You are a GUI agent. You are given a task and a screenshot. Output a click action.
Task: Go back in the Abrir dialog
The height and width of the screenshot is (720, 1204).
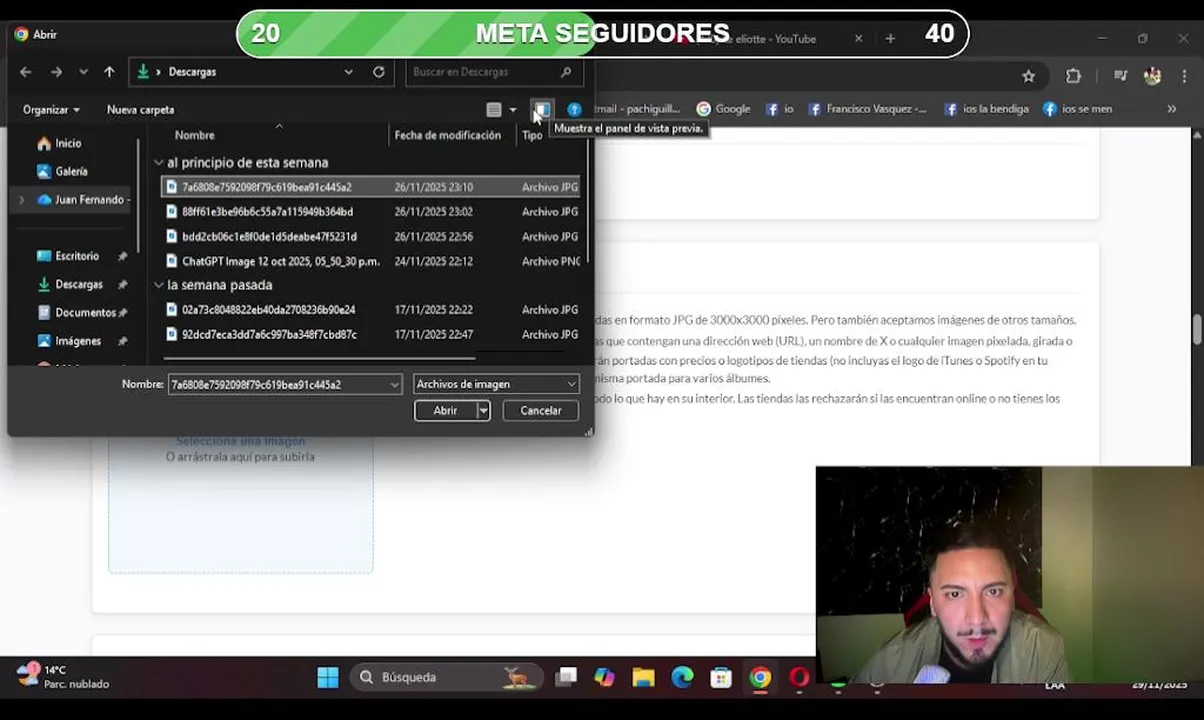(26, 72)
